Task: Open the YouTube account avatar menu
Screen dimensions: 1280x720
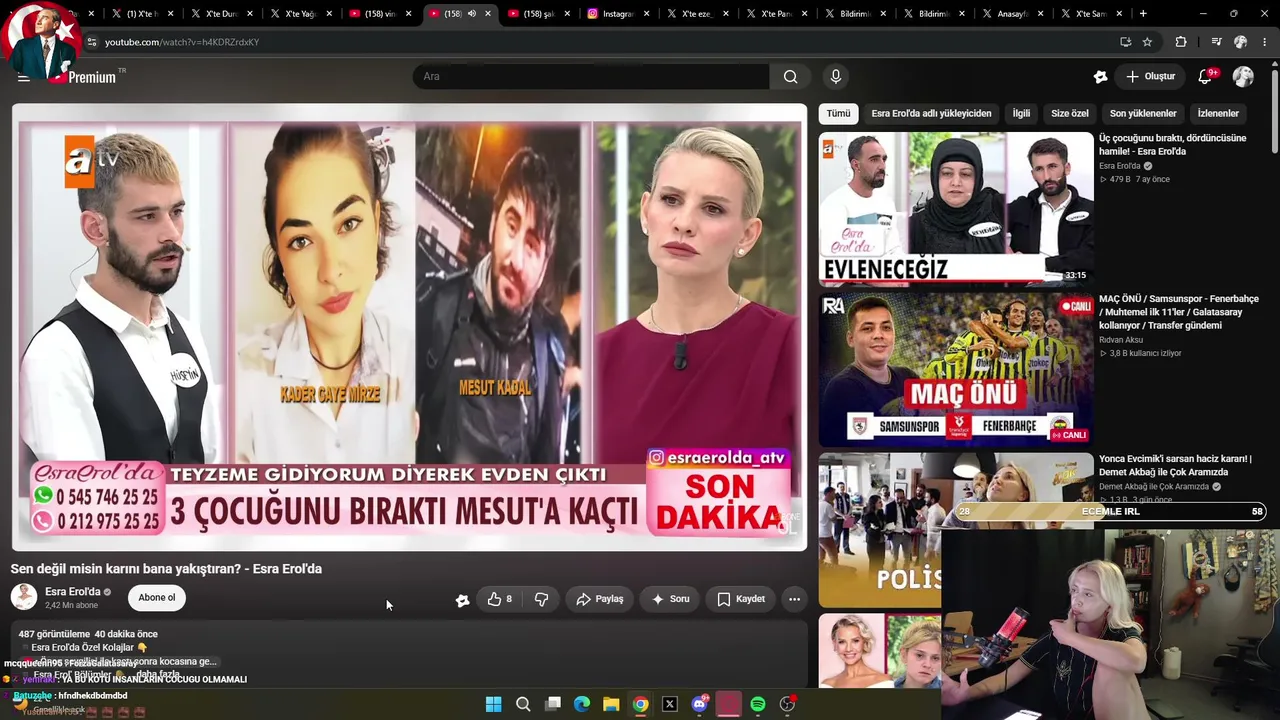Action: click(1243, 77)
